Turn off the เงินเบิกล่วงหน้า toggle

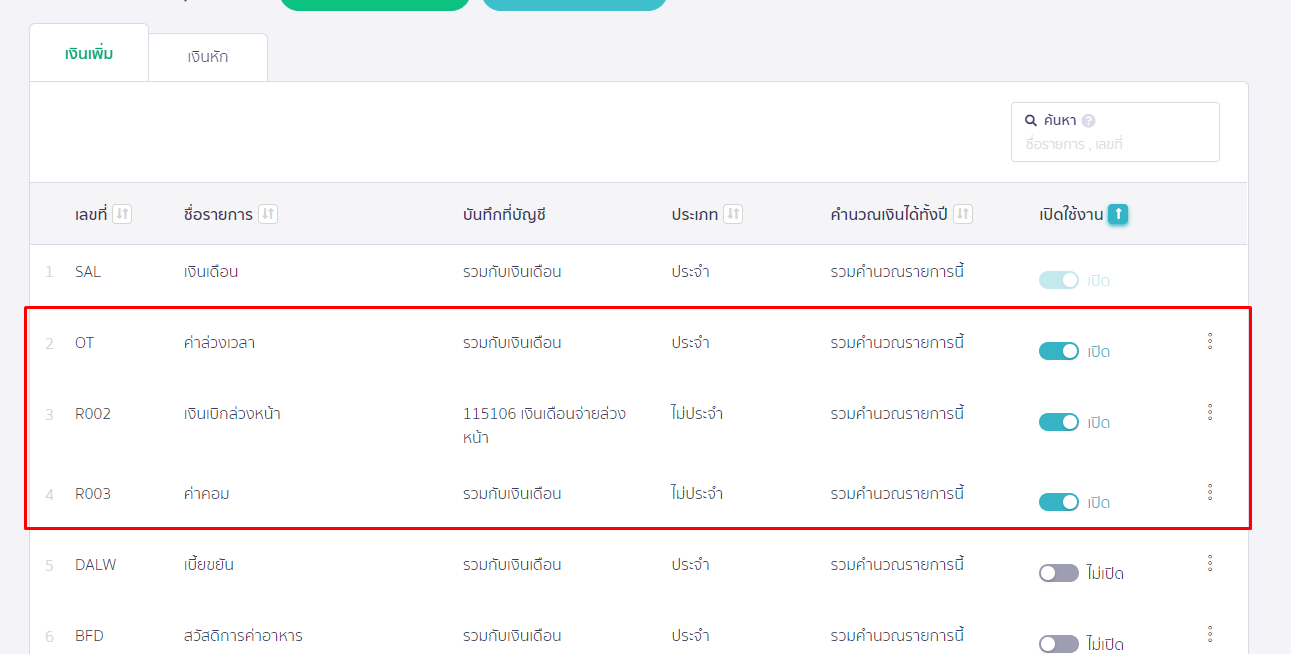[1058, 421]
